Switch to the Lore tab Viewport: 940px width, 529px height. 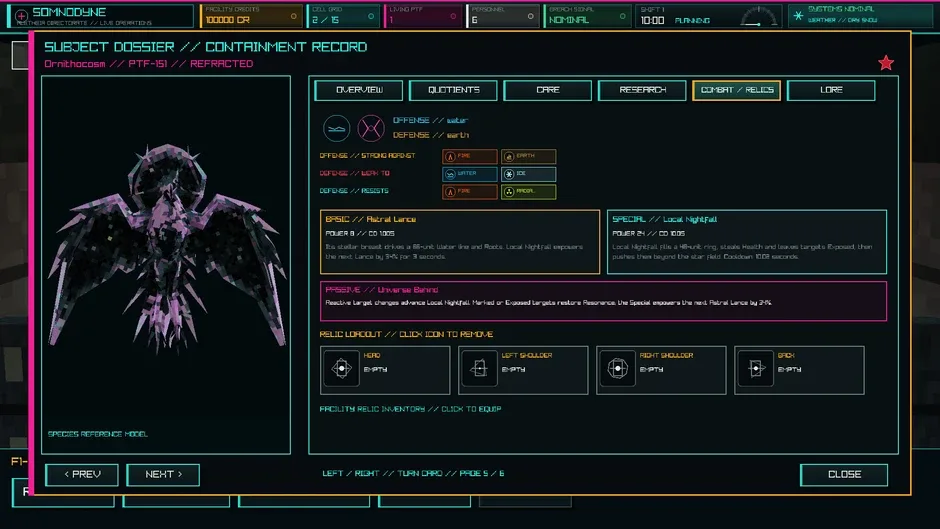coord(831,90)
